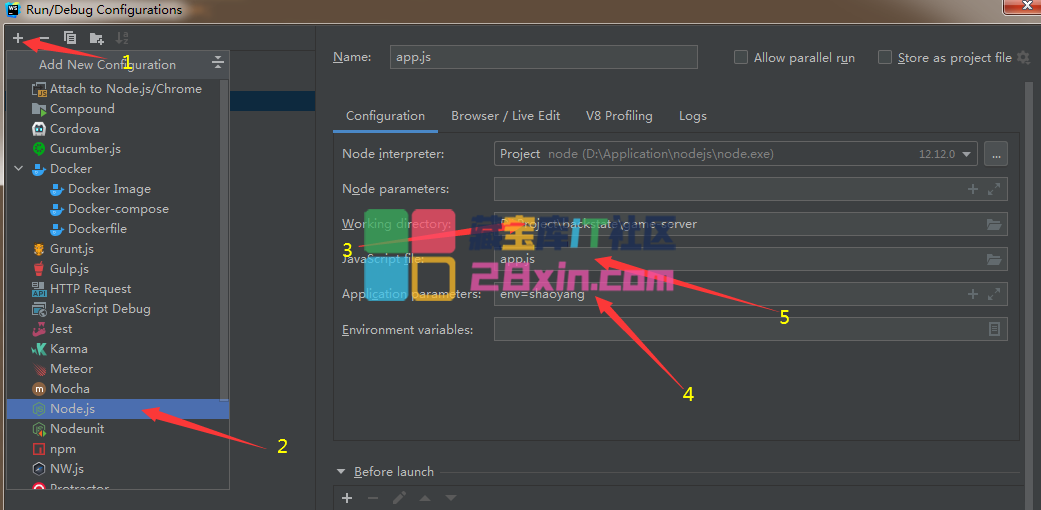Open the V8 Profiling tab
This screenshot has height=510, width=1041.
coord(619,116)
